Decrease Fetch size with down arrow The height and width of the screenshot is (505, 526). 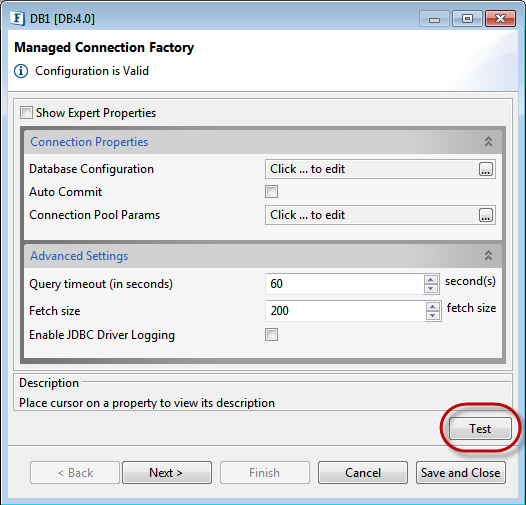pyautogui.click(x=433, y=315)
